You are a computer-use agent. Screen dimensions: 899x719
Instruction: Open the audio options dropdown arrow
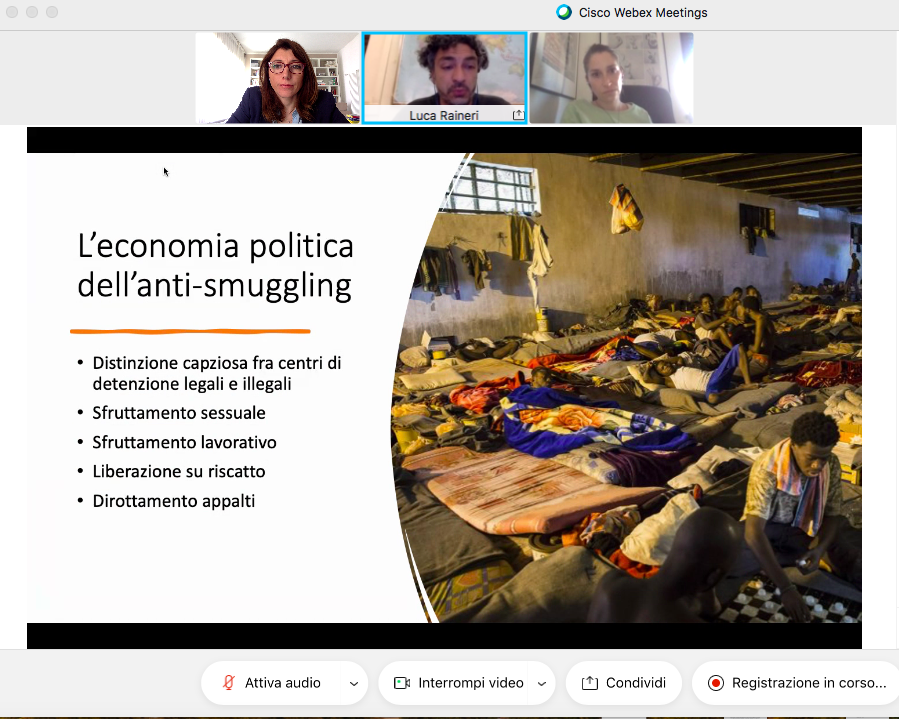coord(353,684)
